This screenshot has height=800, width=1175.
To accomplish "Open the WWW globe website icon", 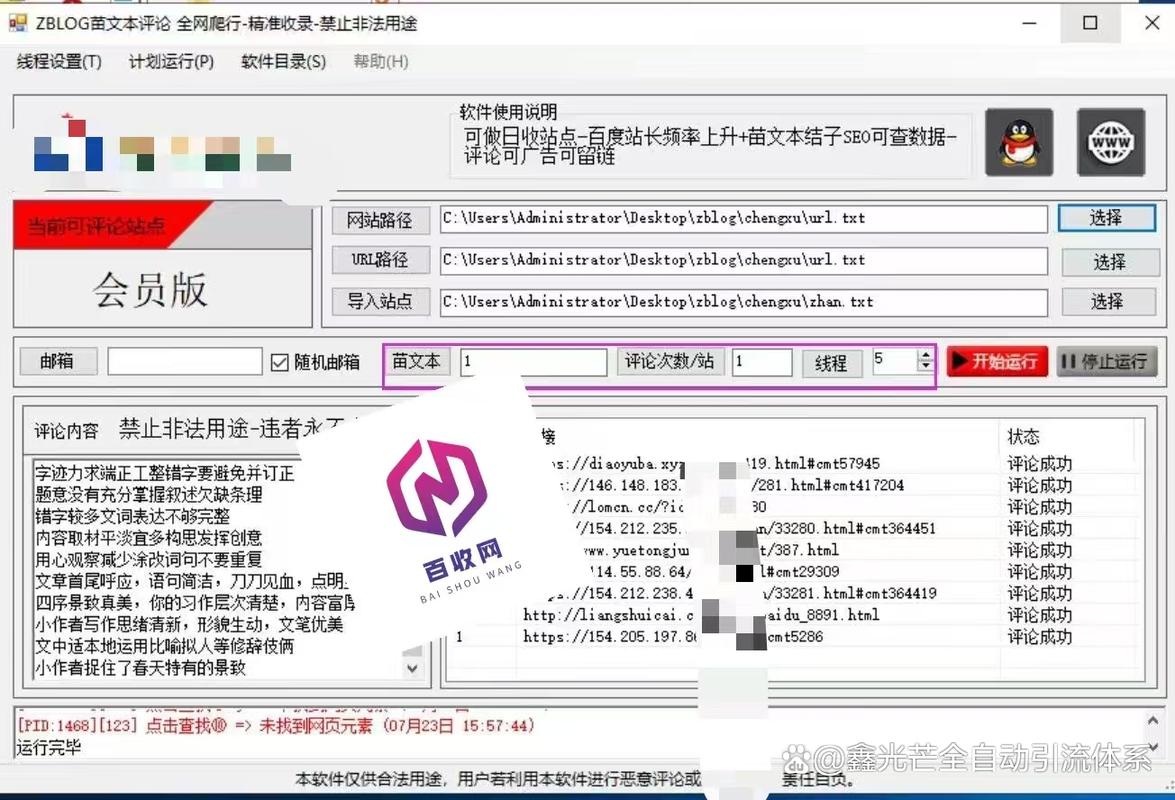I will 1109,142.
